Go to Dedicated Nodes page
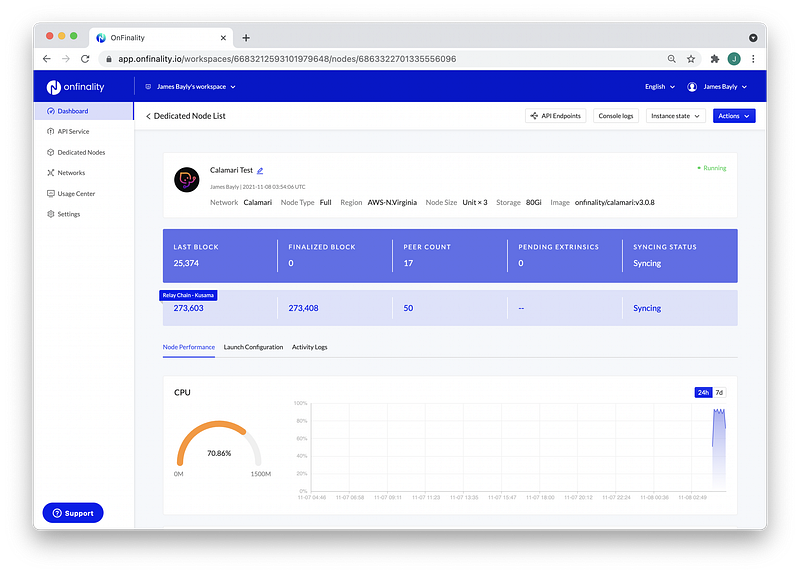Screen dimensions: 800x574 pos(76,153)
